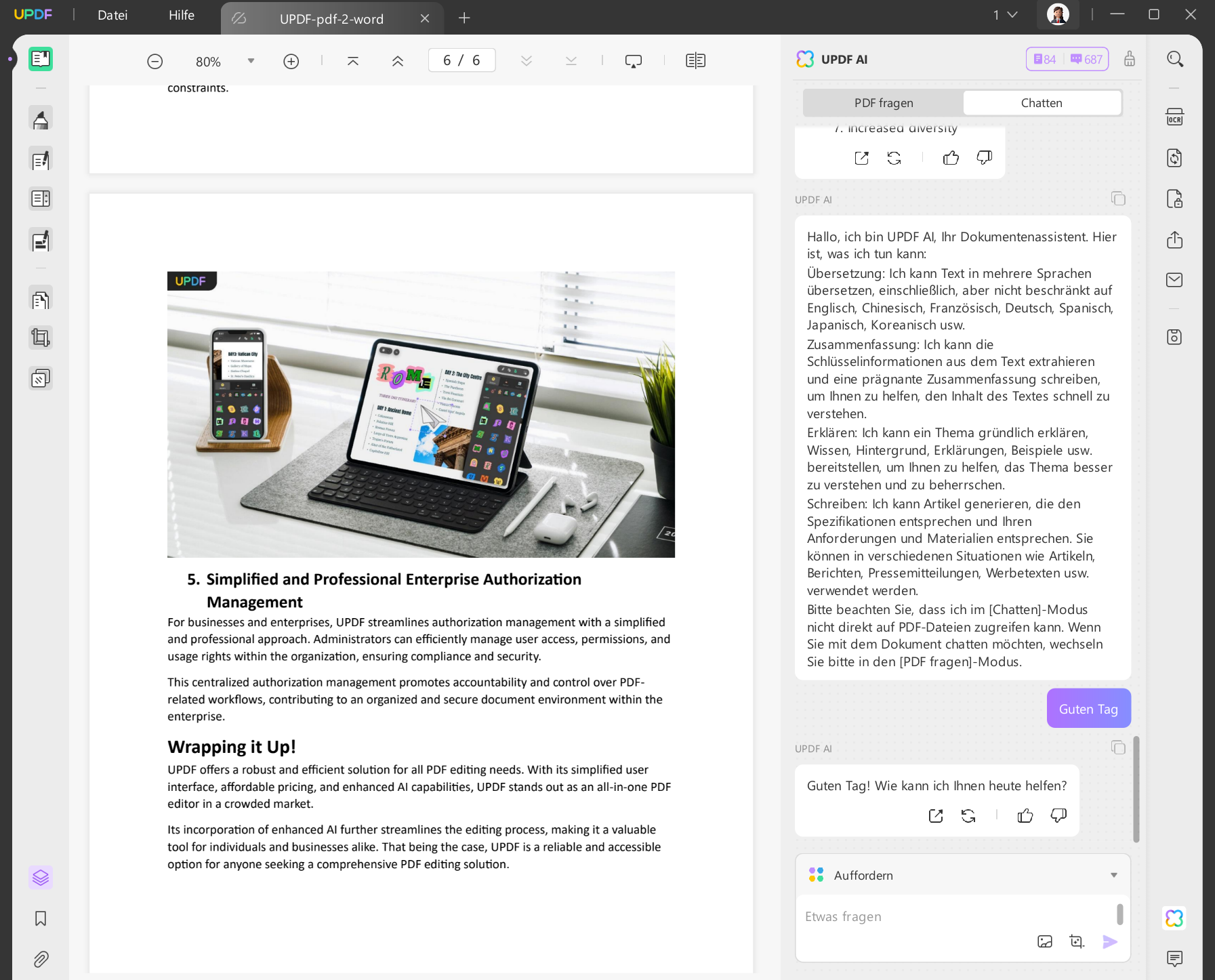Open the zoom level 80% dropdown

pyautogui.click(x=251, y=61)
